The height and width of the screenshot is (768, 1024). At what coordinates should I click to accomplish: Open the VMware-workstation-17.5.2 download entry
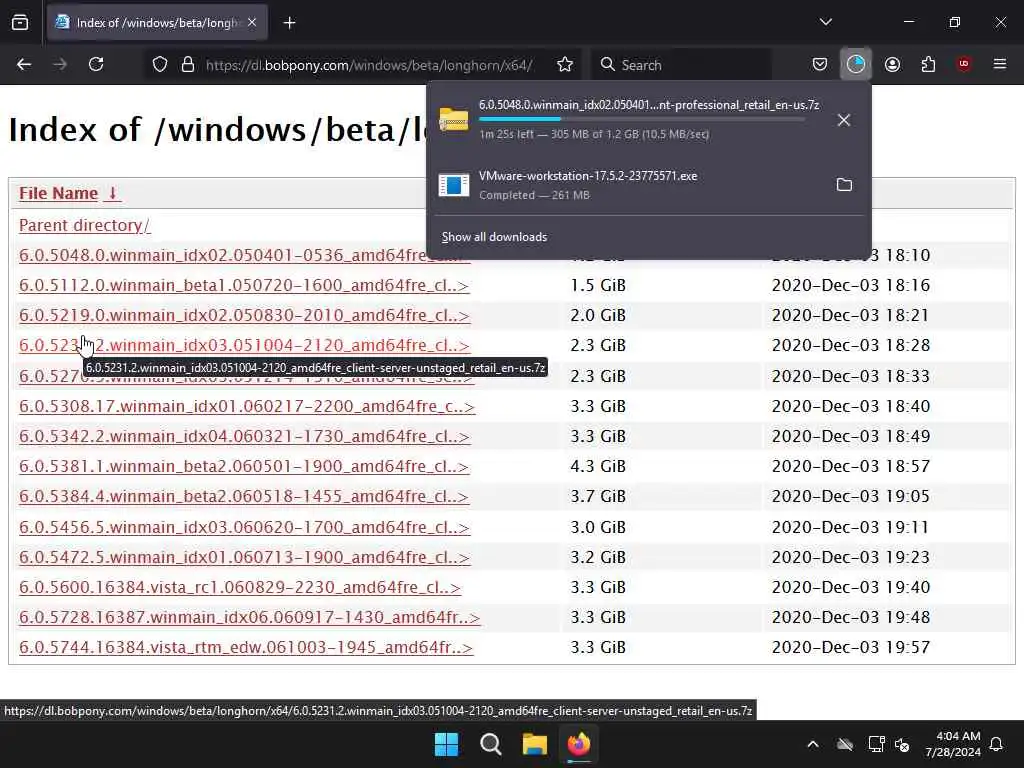tap(627, 185)
